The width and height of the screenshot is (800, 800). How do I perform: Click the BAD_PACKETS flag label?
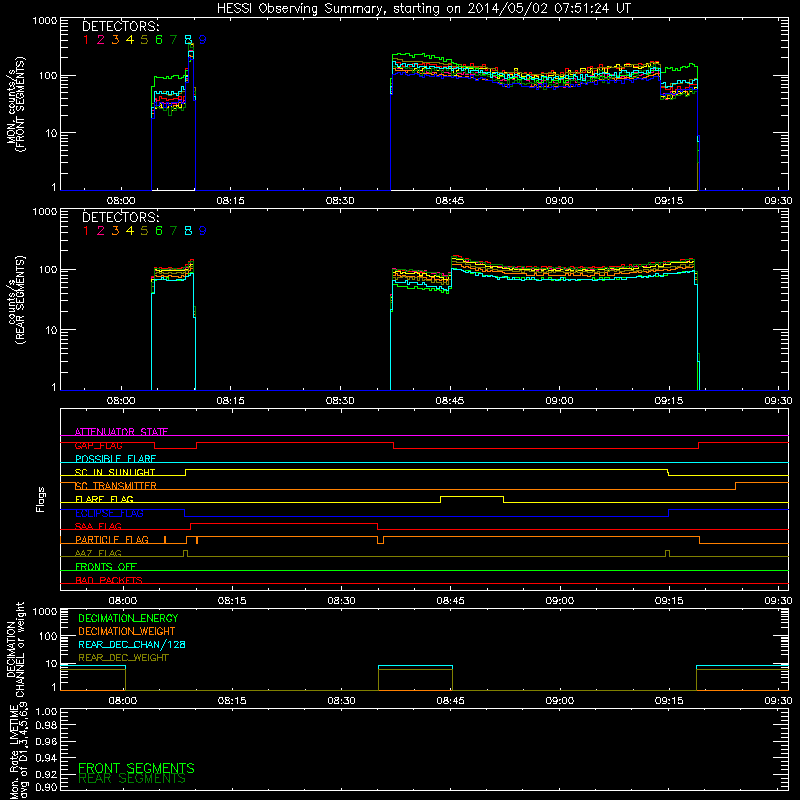click(109, 580)
